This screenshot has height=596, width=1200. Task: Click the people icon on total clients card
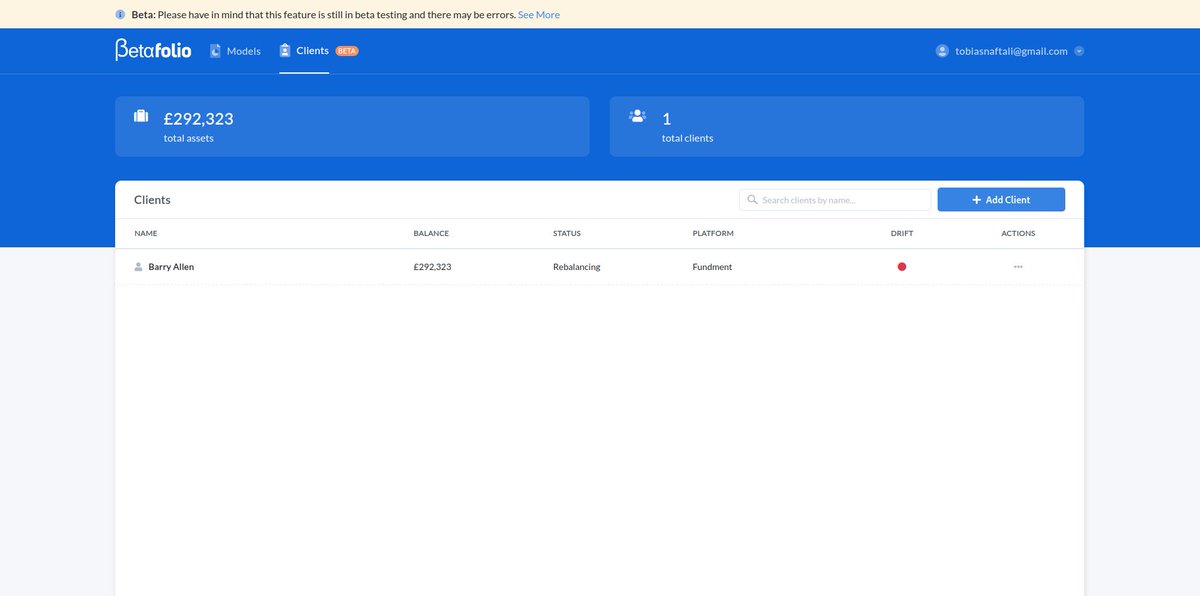click(637, 115)
